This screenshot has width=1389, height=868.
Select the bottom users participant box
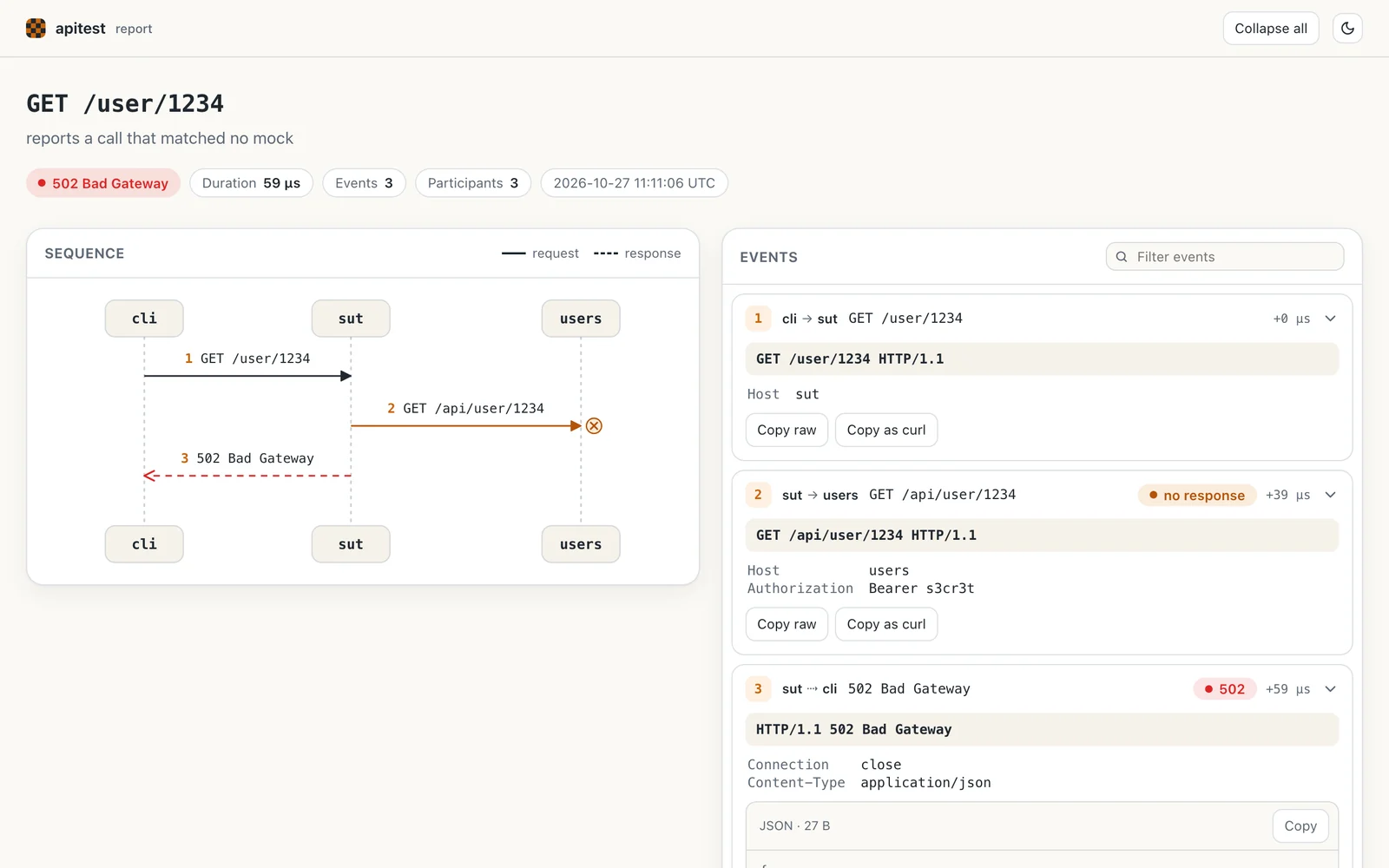(581, 544)
